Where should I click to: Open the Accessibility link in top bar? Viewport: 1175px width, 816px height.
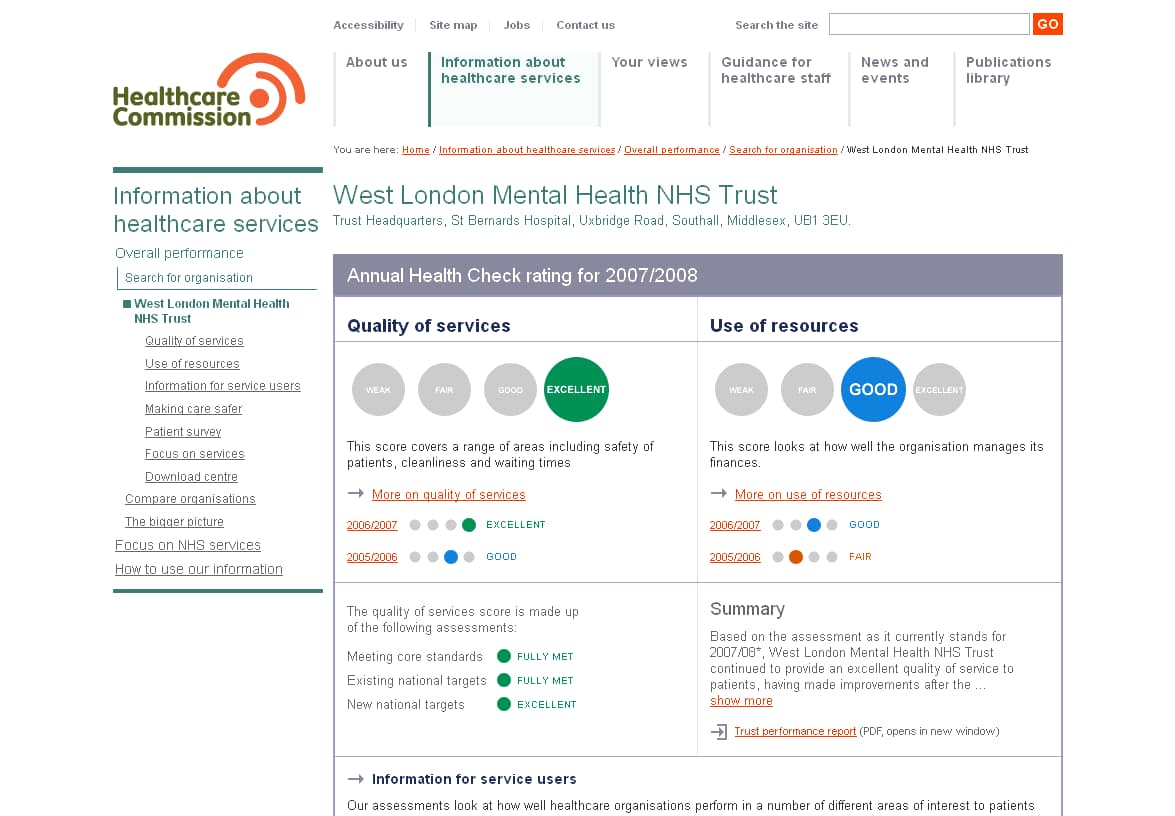(368, 25)
